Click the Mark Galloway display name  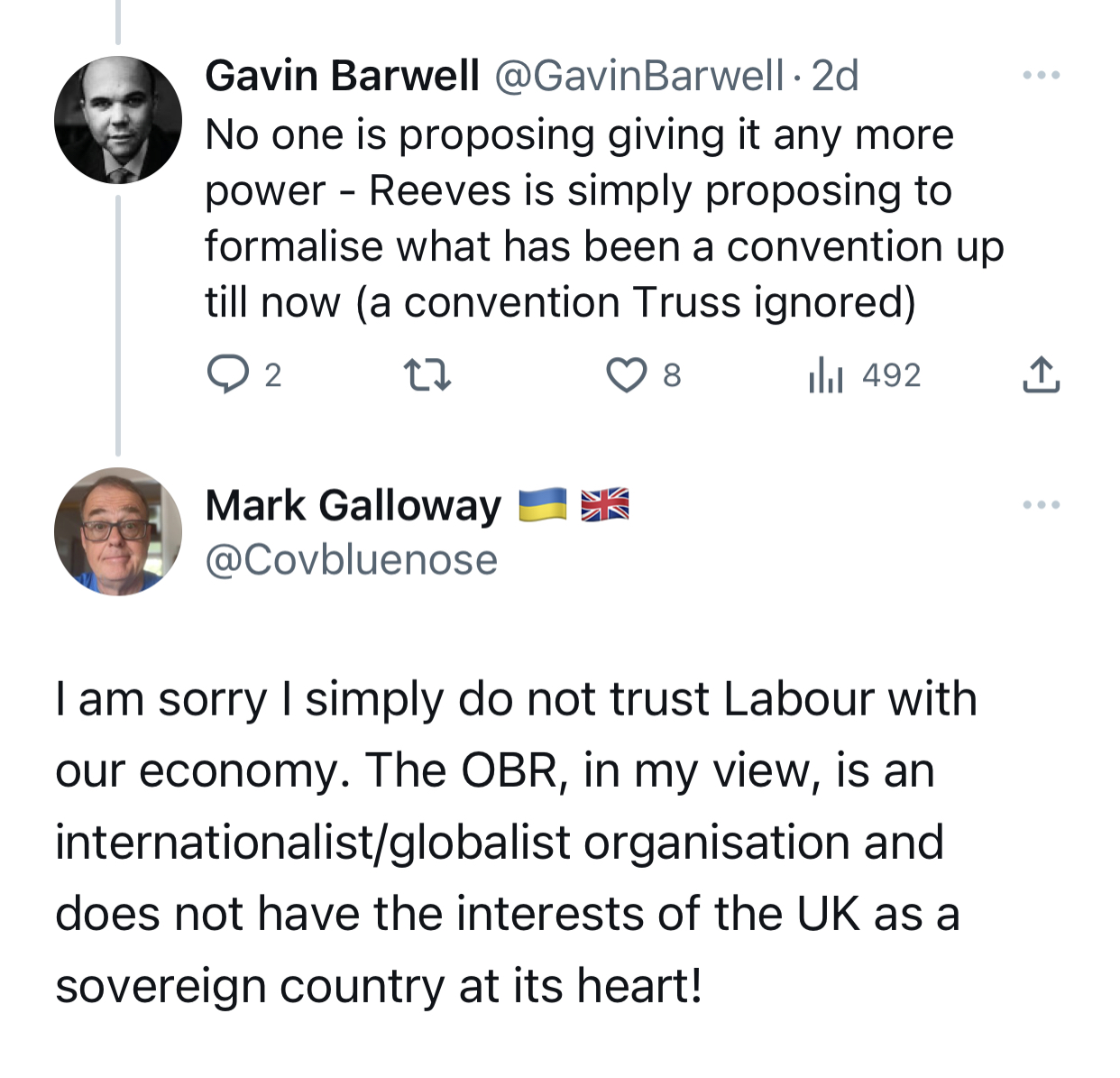[353, 505]
